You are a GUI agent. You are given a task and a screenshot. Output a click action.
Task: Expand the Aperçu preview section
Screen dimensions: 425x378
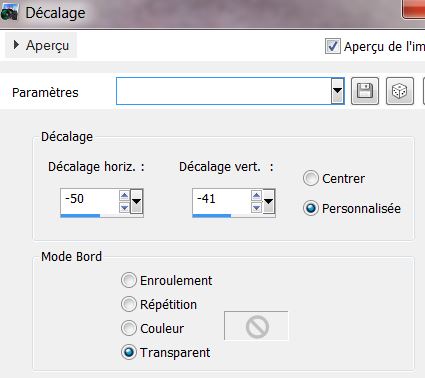(x=41, y=45)
